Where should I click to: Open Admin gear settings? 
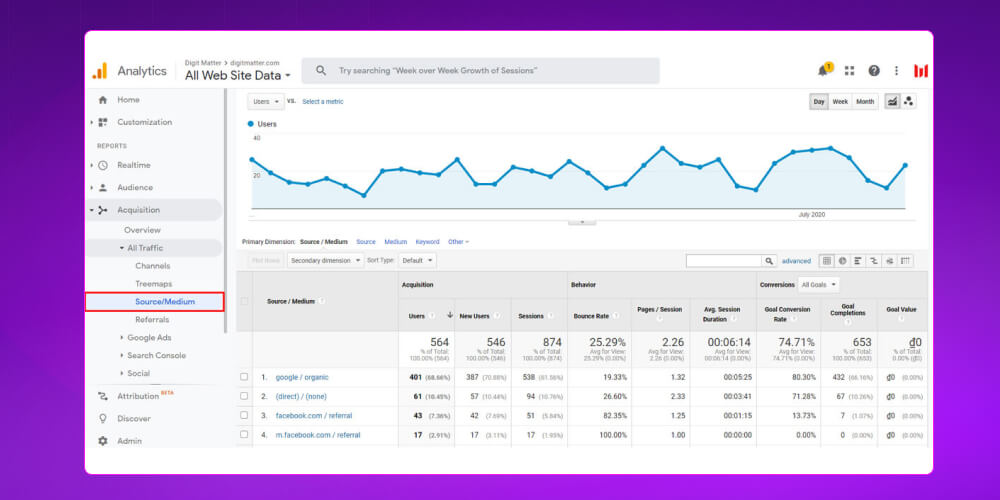point(102,441)
